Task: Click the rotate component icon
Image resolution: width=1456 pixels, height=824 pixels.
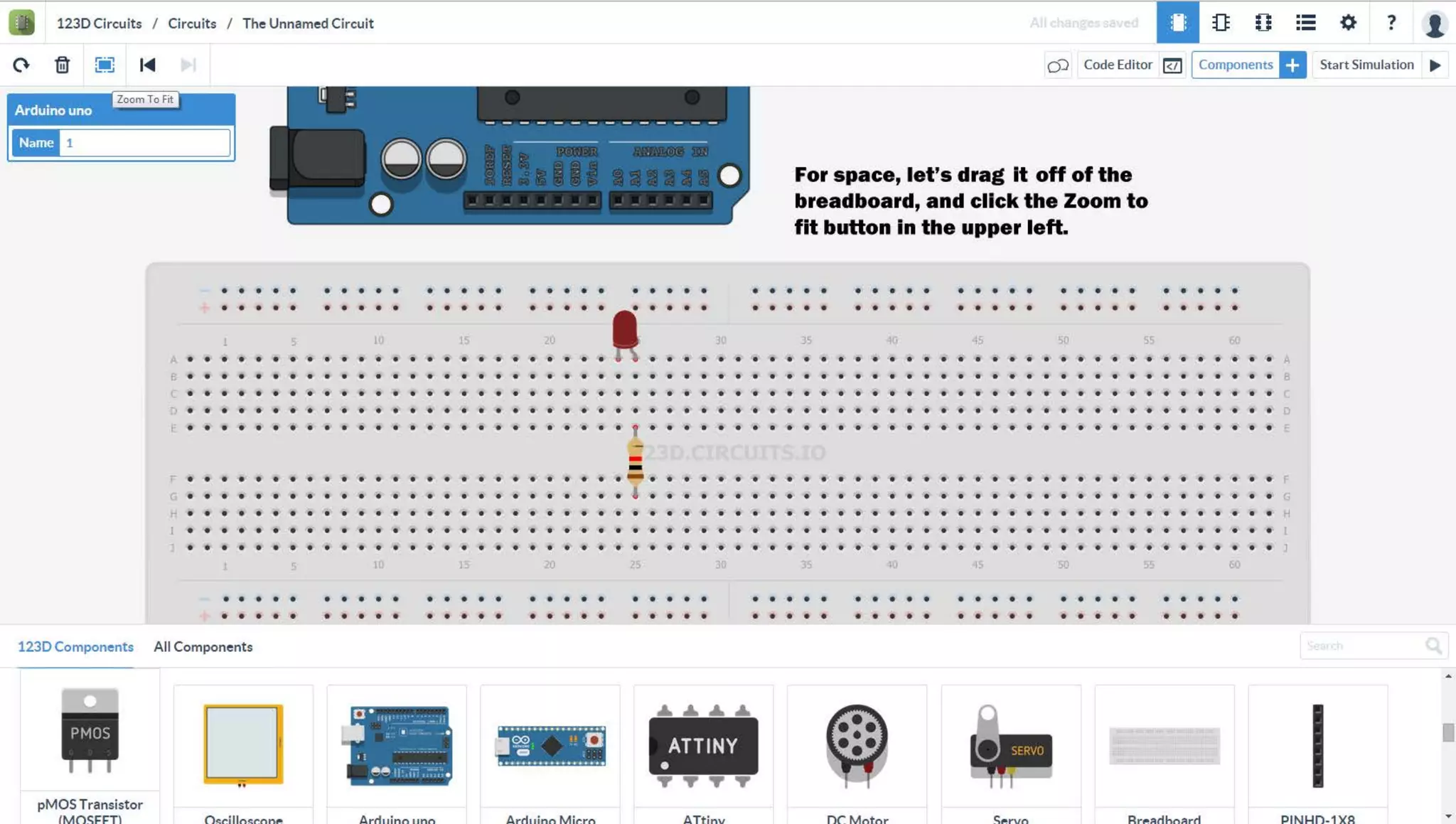Action: (21, 65)
